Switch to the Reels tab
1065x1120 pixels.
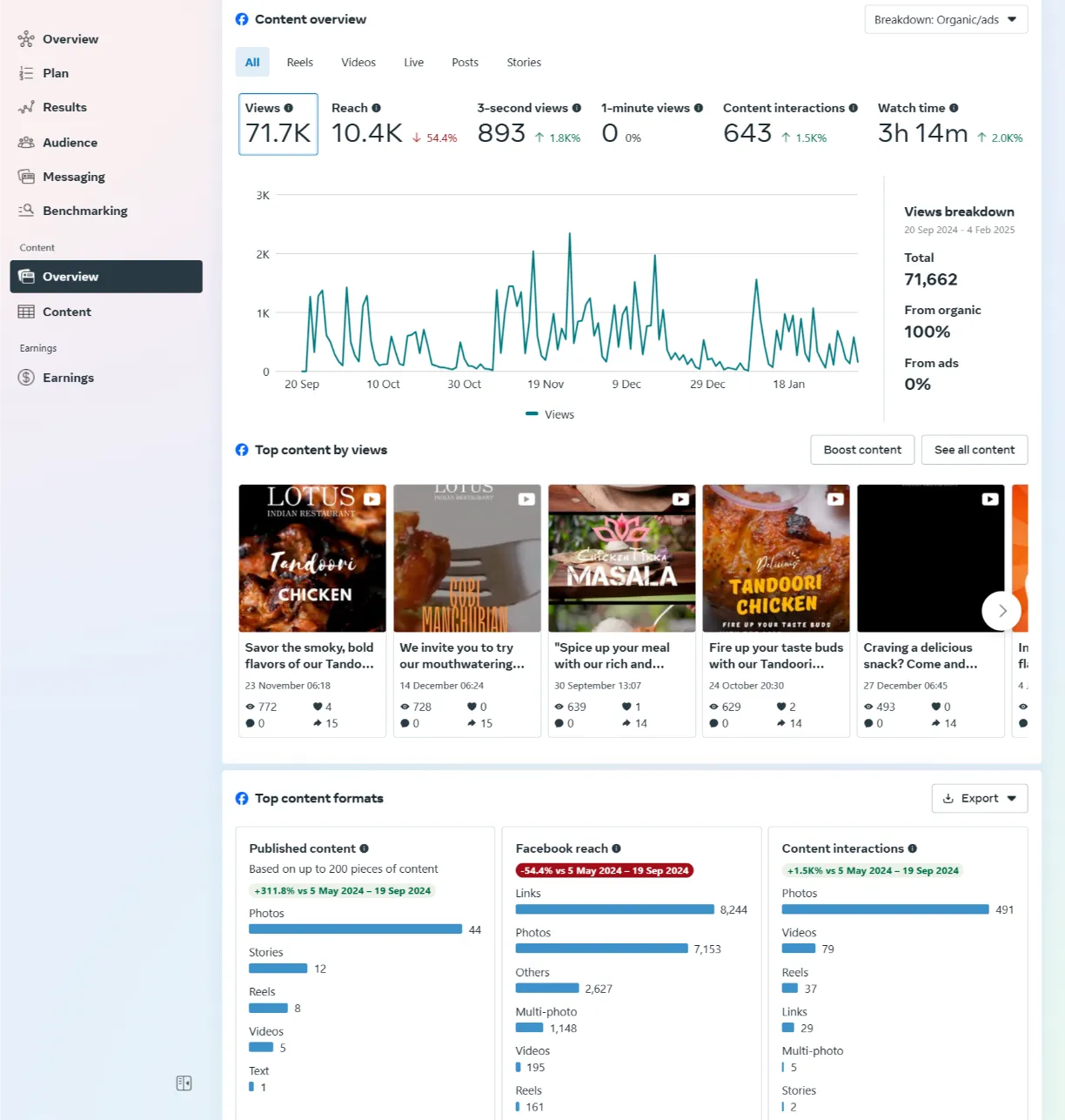[300, 63]
